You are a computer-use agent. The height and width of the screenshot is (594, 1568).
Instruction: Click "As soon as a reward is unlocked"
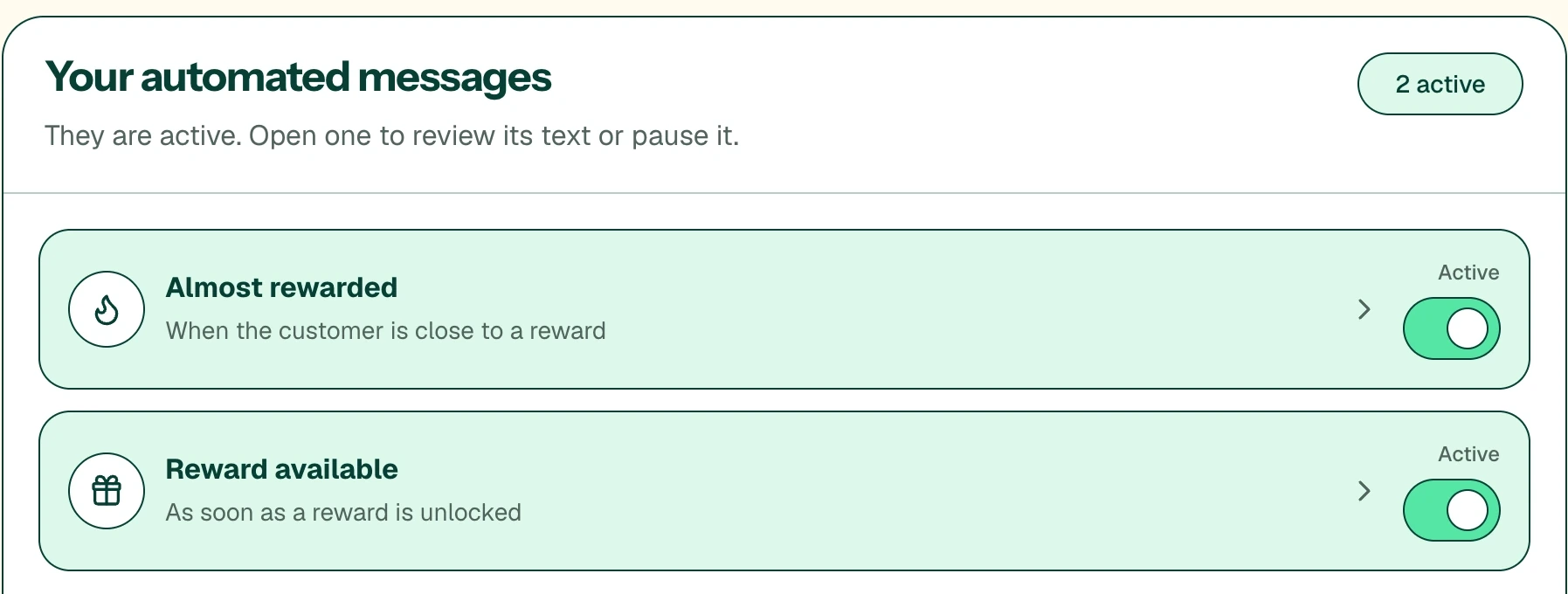pyautogui.click(x=343, y=513)
